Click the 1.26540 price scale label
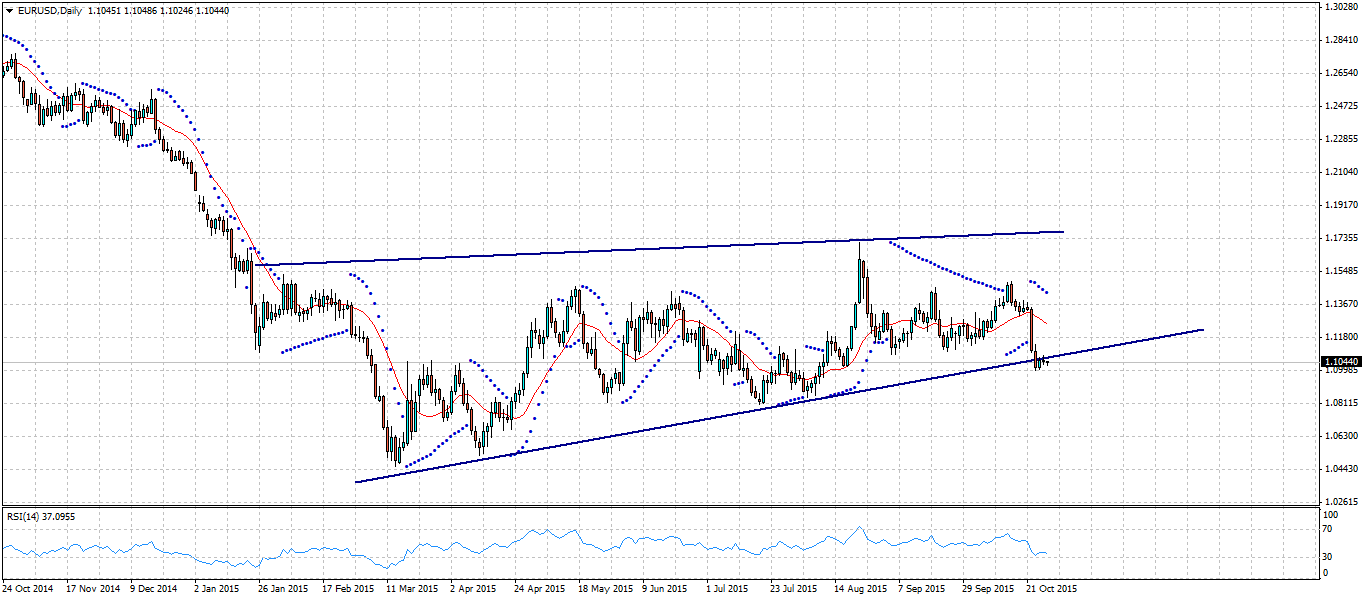Image resolution: width=1362 pixels, height=597 pixels. (x=1340, y=73)
